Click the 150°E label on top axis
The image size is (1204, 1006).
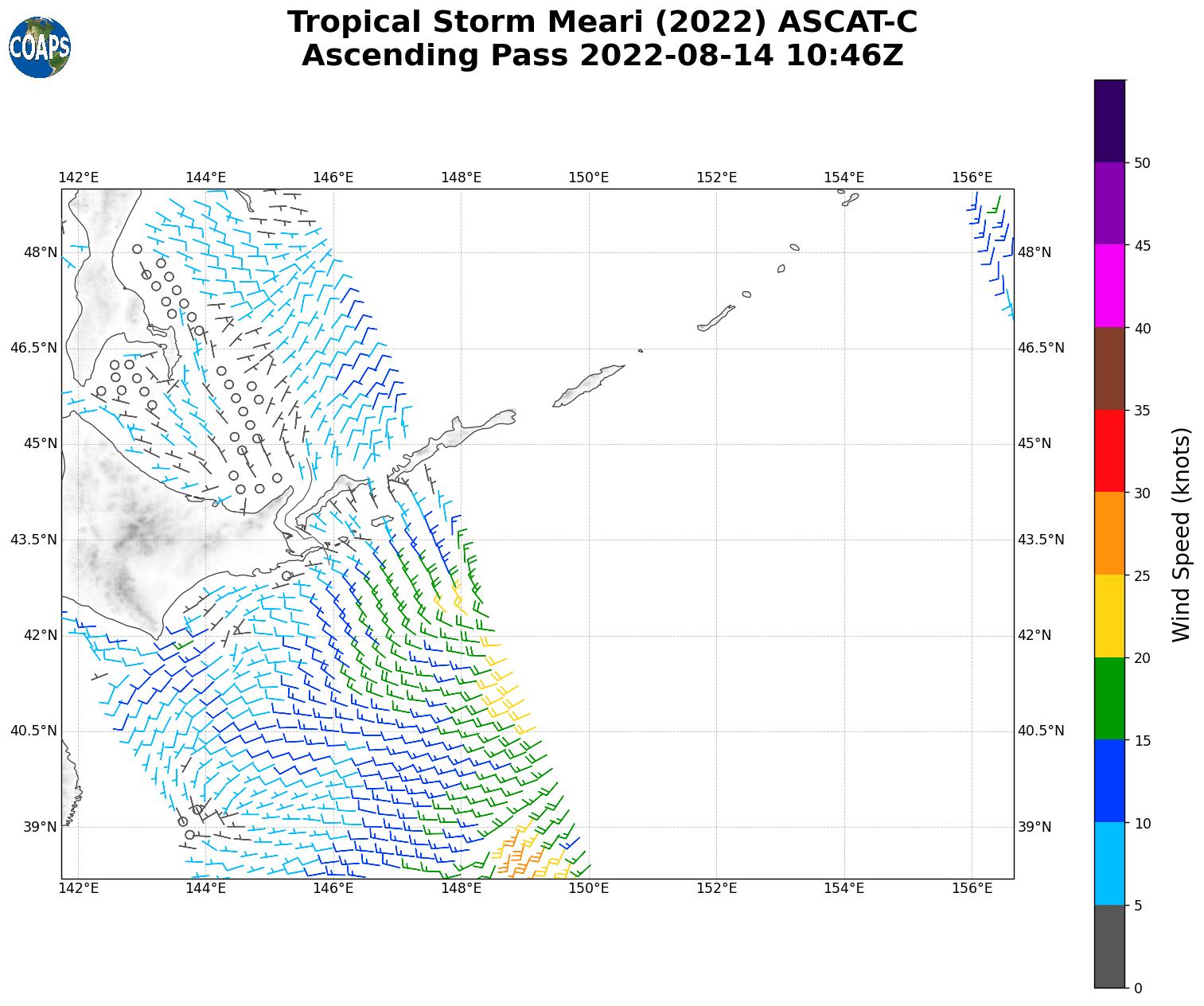[588, 177]
